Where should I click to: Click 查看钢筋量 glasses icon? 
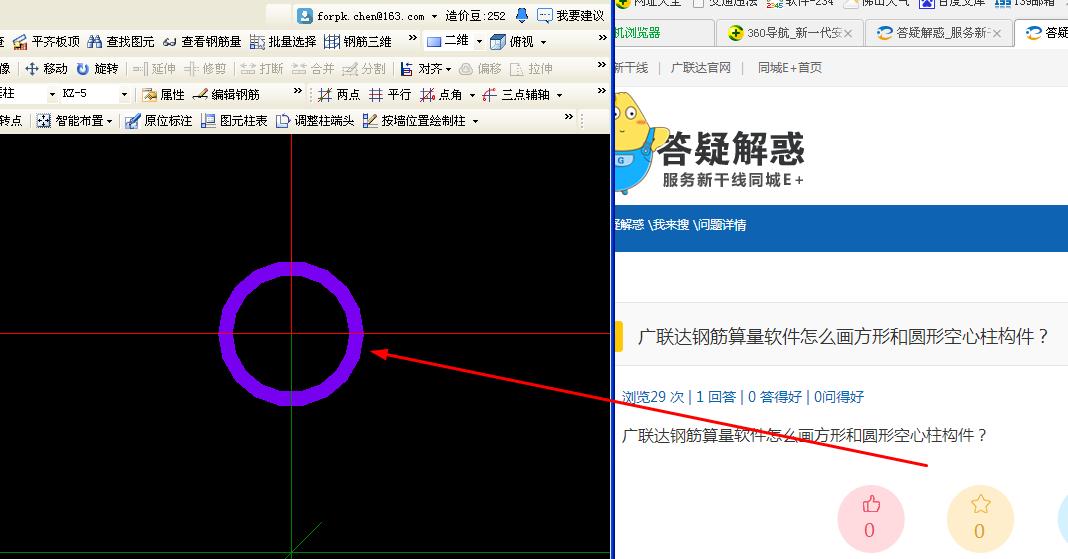[170, 42]
